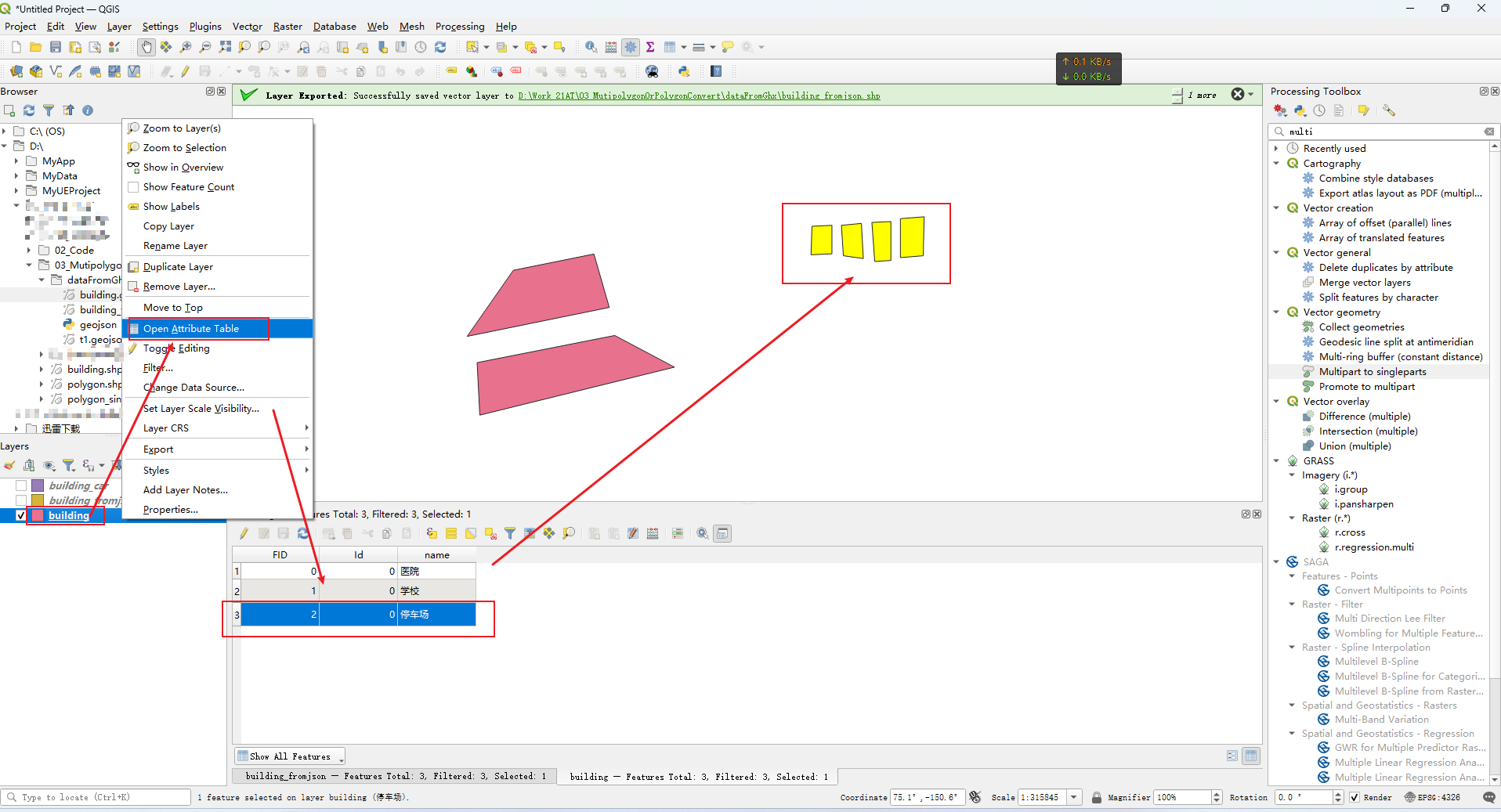Click the Statistical Summary sigma icon

click(650, 47)
